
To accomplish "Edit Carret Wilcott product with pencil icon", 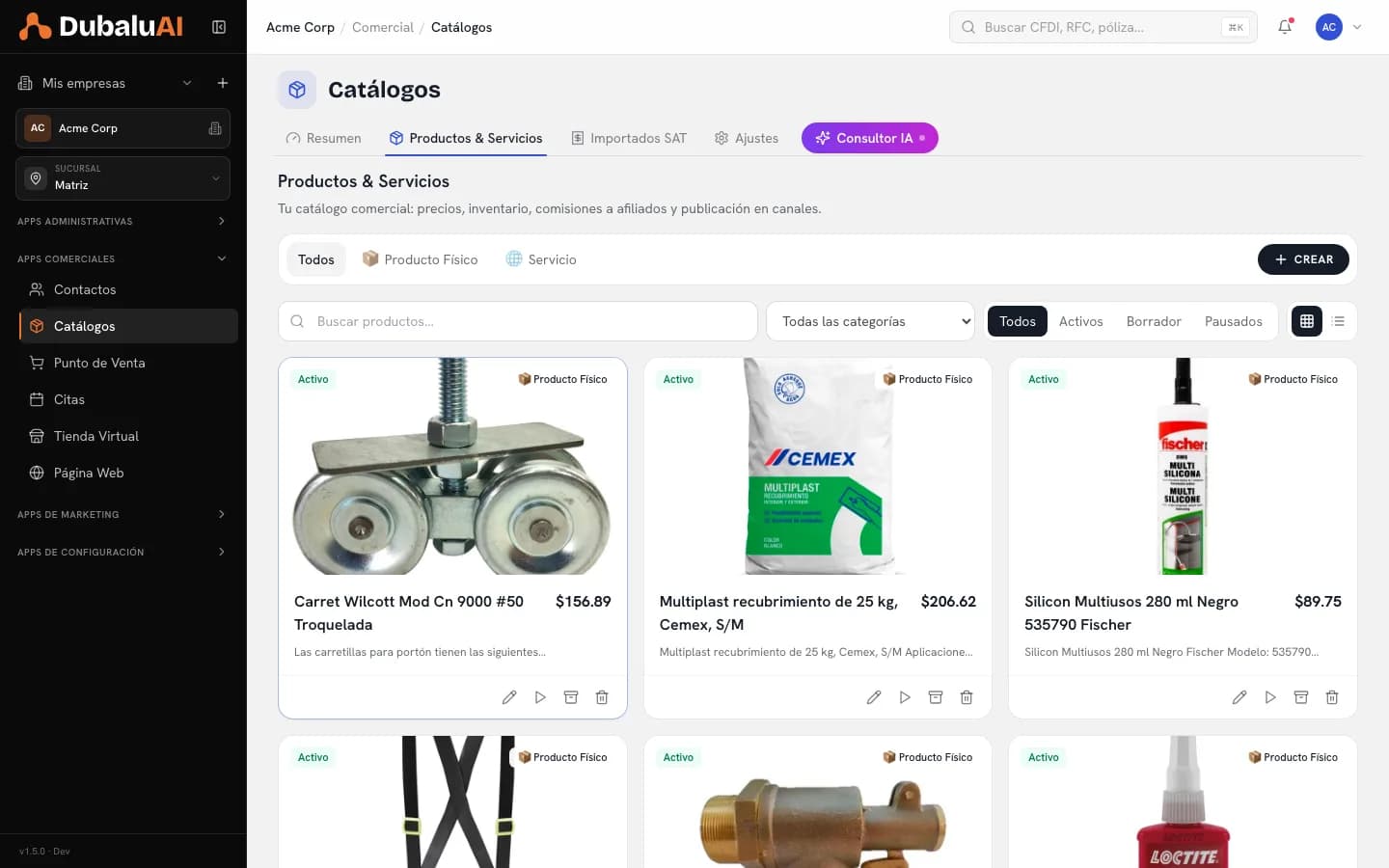I will [509, 697].
